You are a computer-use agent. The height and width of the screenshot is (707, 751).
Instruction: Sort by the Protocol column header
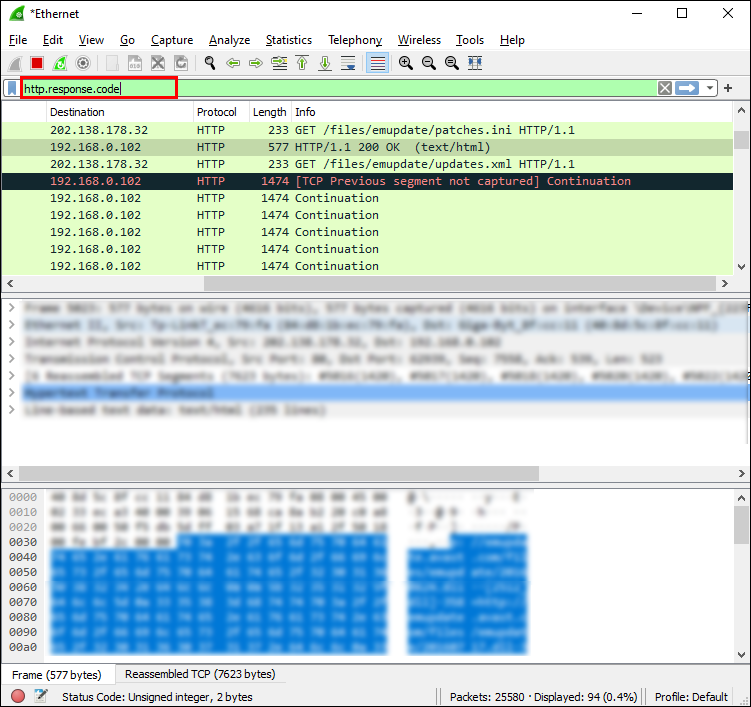221,112
